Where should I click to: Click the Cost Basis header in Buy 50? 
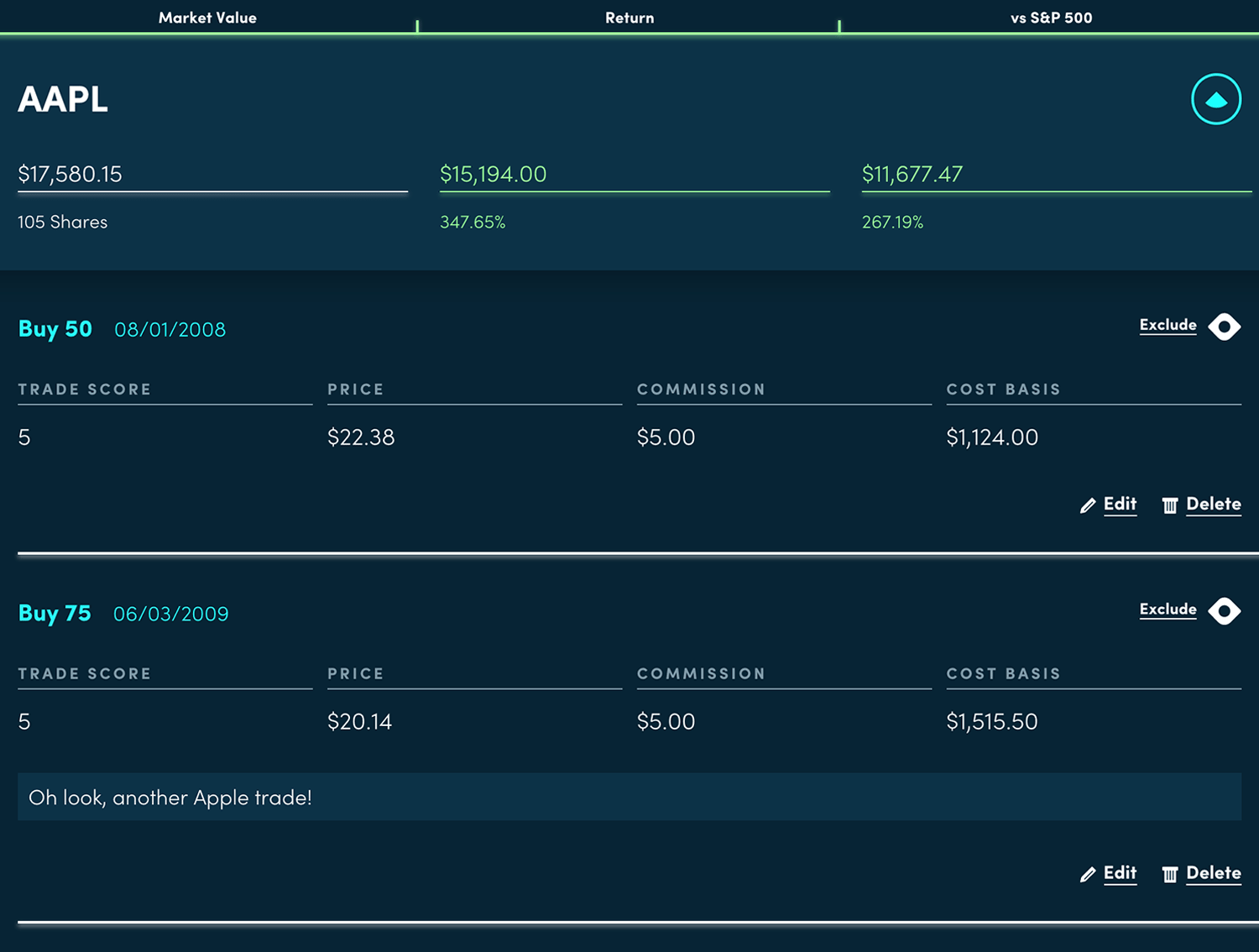1004,390
